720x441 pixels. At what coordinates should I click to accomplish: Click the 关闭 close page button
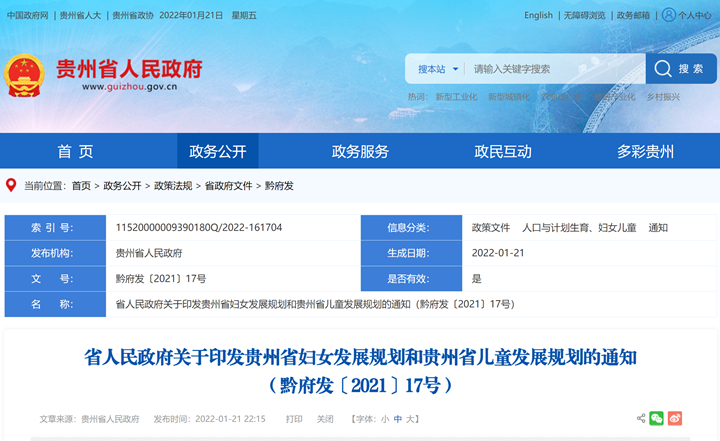coord(325,419)
